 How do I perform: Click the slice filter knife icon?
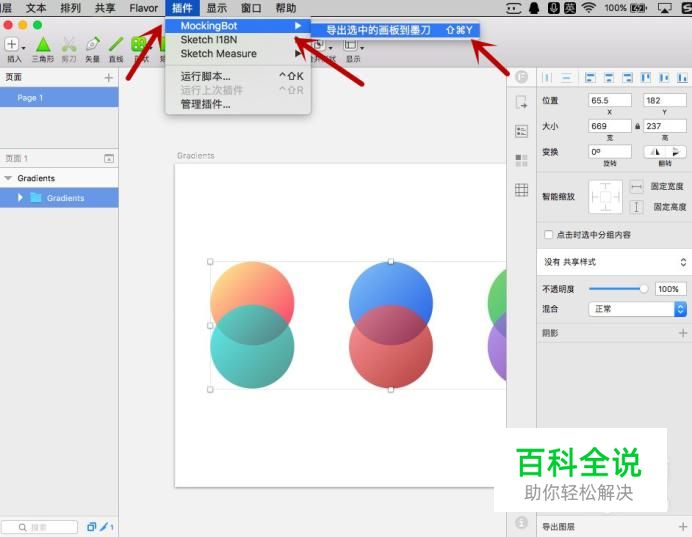[x=104, y=526]
